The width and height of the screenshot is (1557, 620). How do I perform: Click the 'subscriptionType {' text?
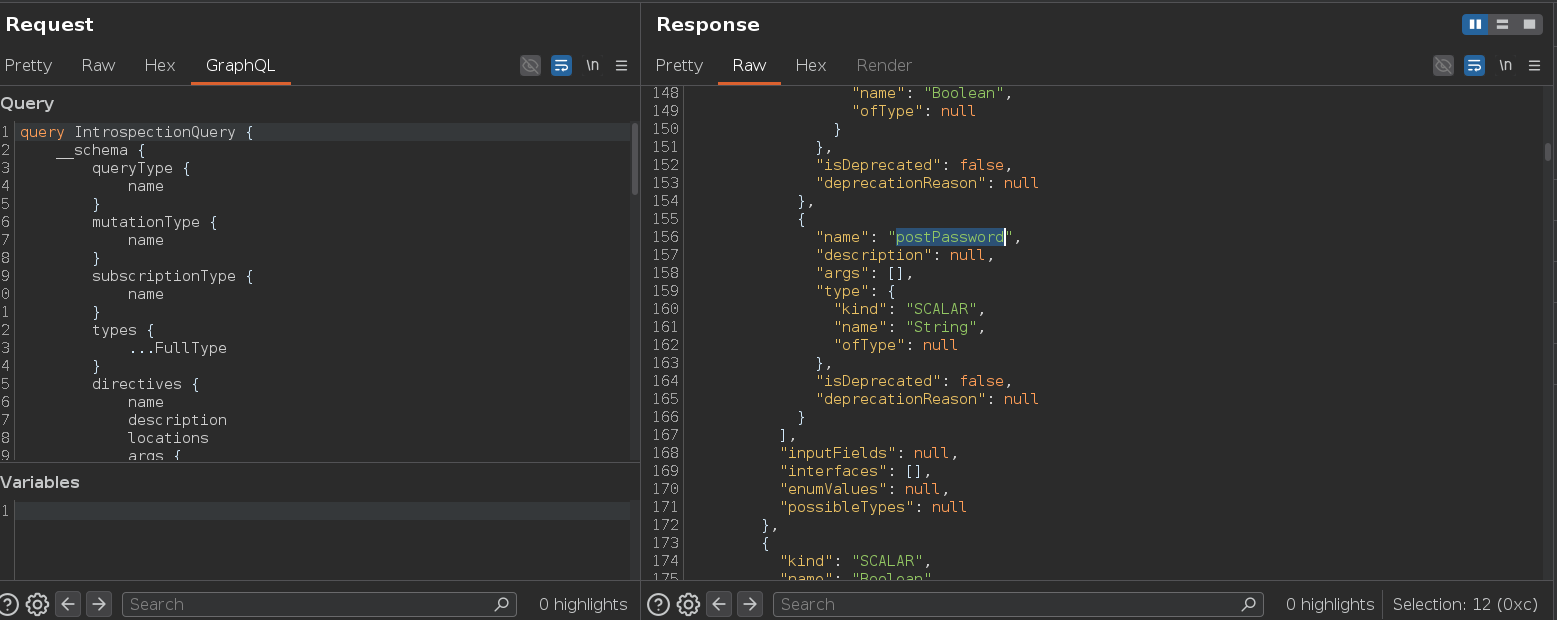click(x=173, y=276)
